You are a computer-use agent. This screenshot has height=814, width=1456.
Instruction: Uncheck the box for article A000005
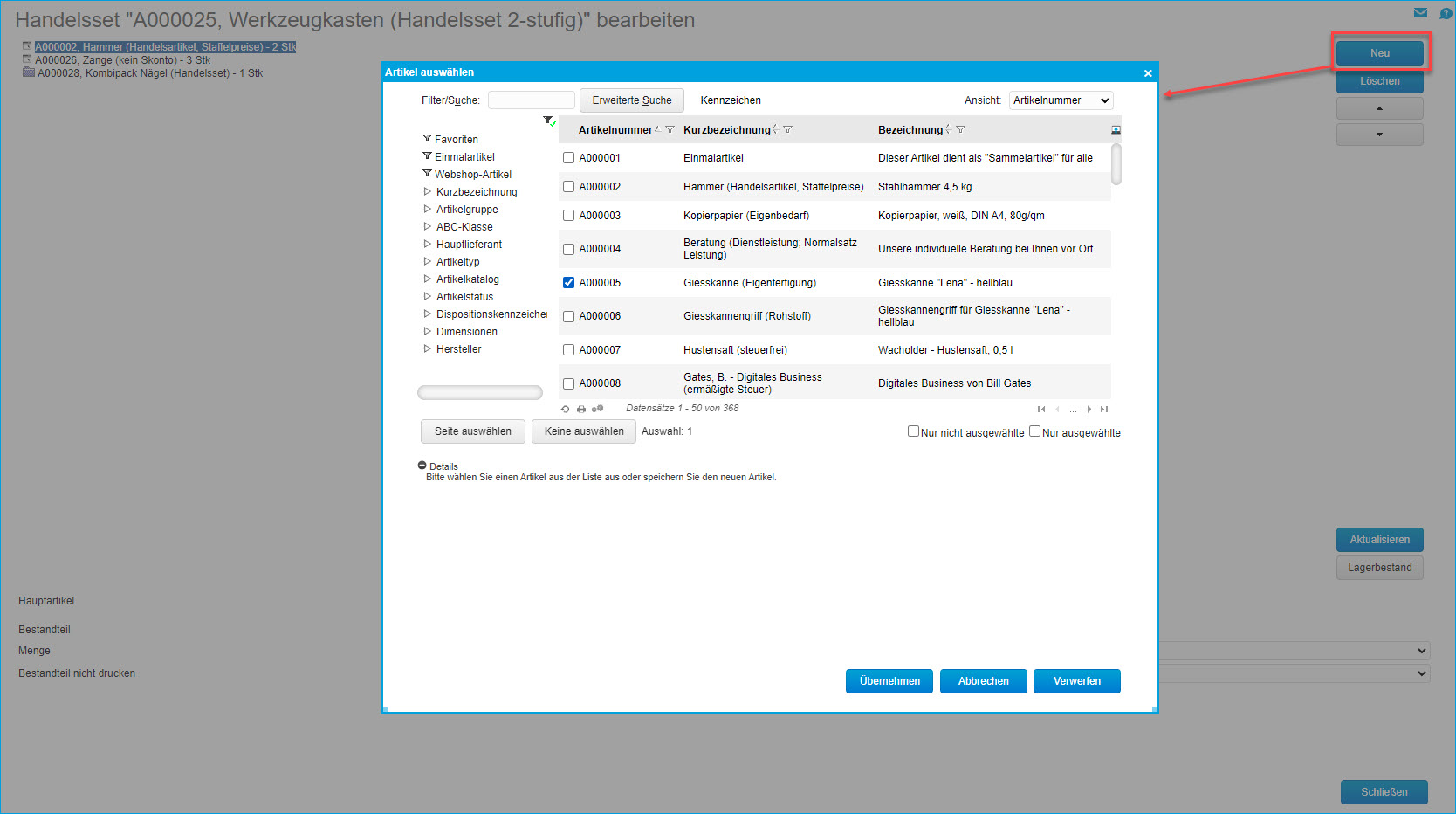568,283
